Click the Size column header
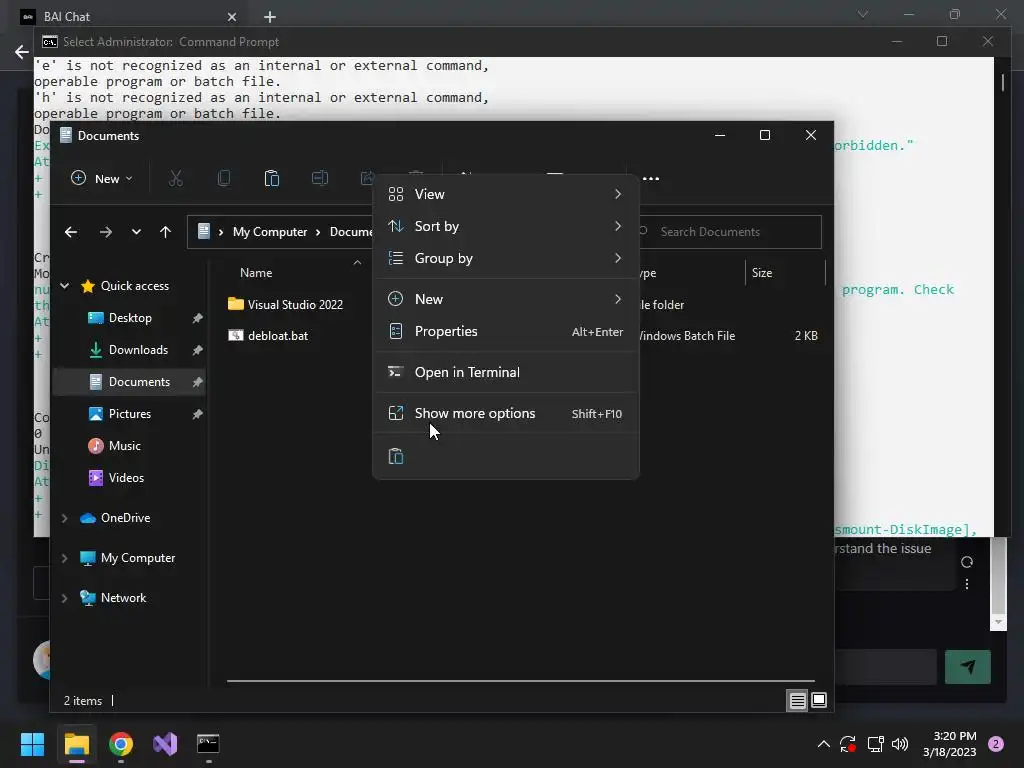 [x=761, y=273]
